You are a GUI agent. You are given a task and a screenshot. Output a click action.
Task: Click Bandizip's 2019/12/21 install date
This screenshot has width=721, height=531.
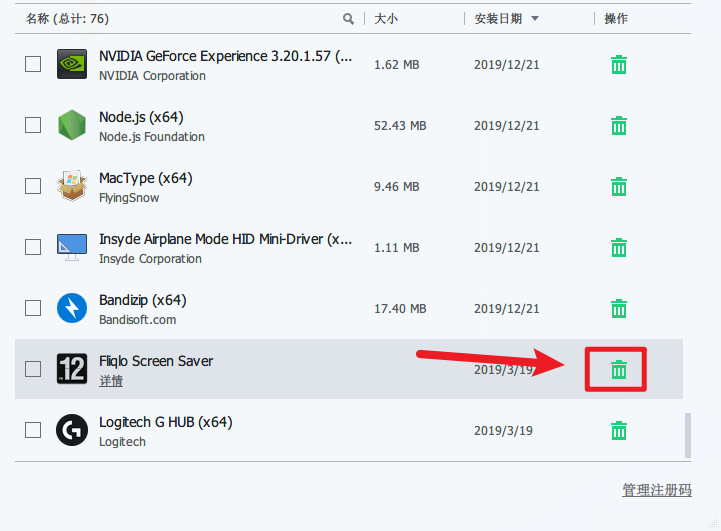pos(507,308)
